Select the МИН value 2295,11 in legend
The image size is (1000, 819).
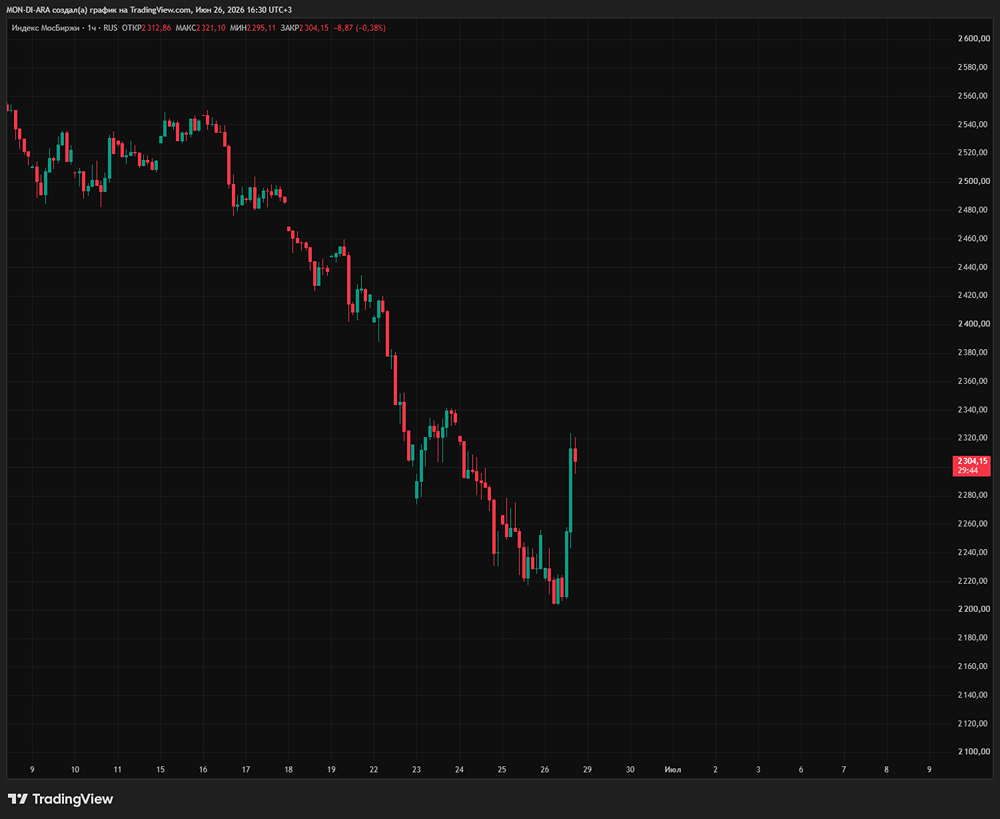pos(261,28)
